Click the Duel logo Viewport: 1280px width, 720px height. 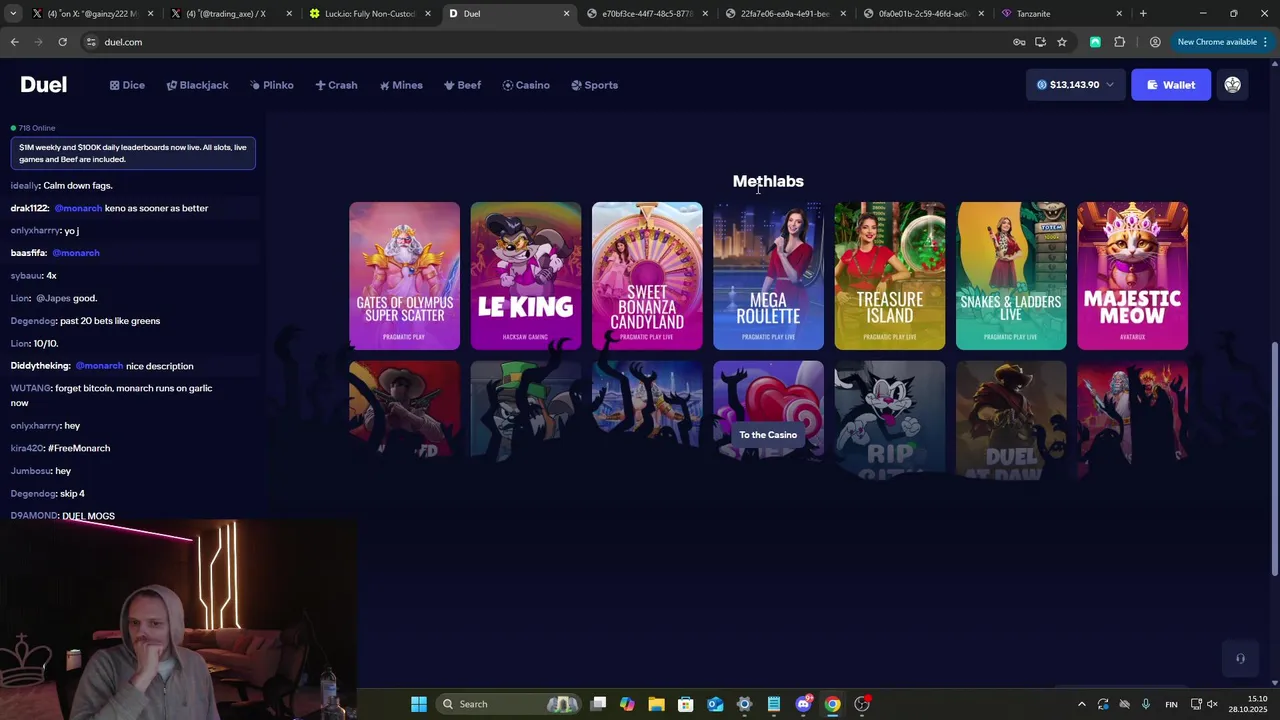point(44,85)
